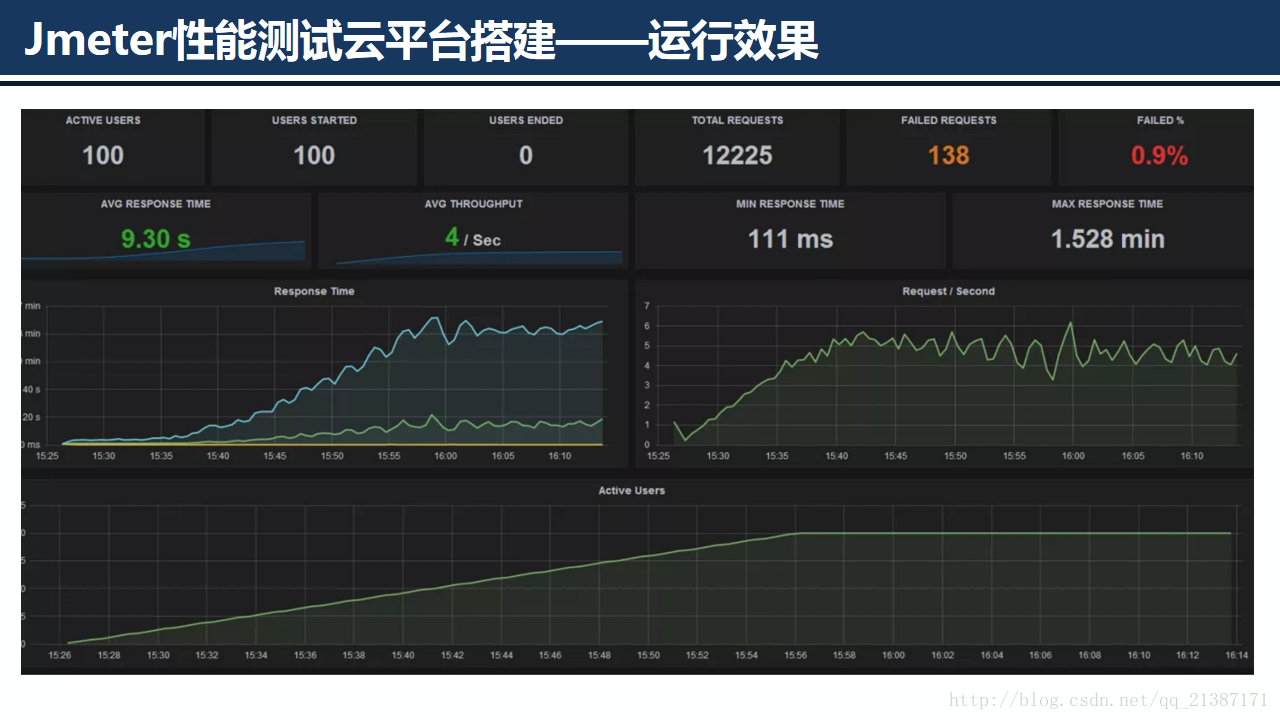The height and width of the screenshot is (720, 1280).
Task: Click 3 on the Request / Second y-axis
Action: point(647,385)
